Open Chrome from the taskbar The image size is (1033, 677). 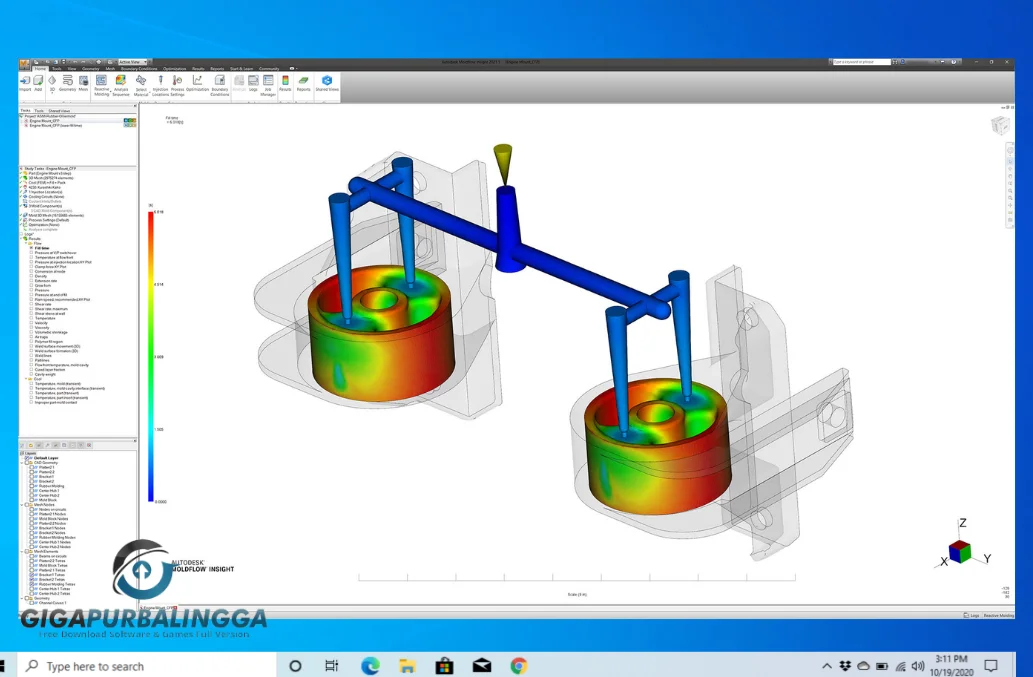[x=518, y=666]
